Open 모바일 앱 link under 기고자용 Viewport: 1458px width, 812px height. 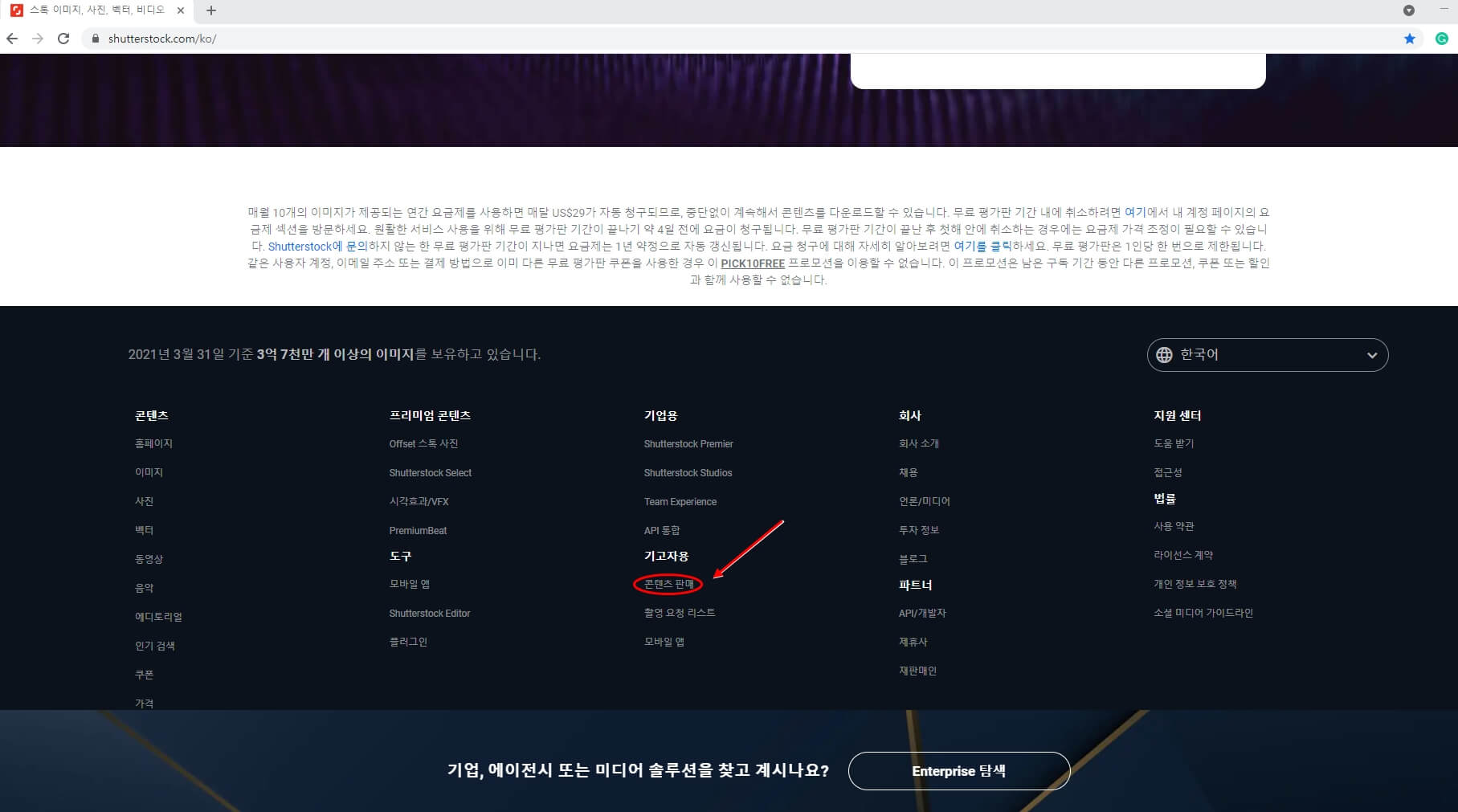click(x=664, y=642)
